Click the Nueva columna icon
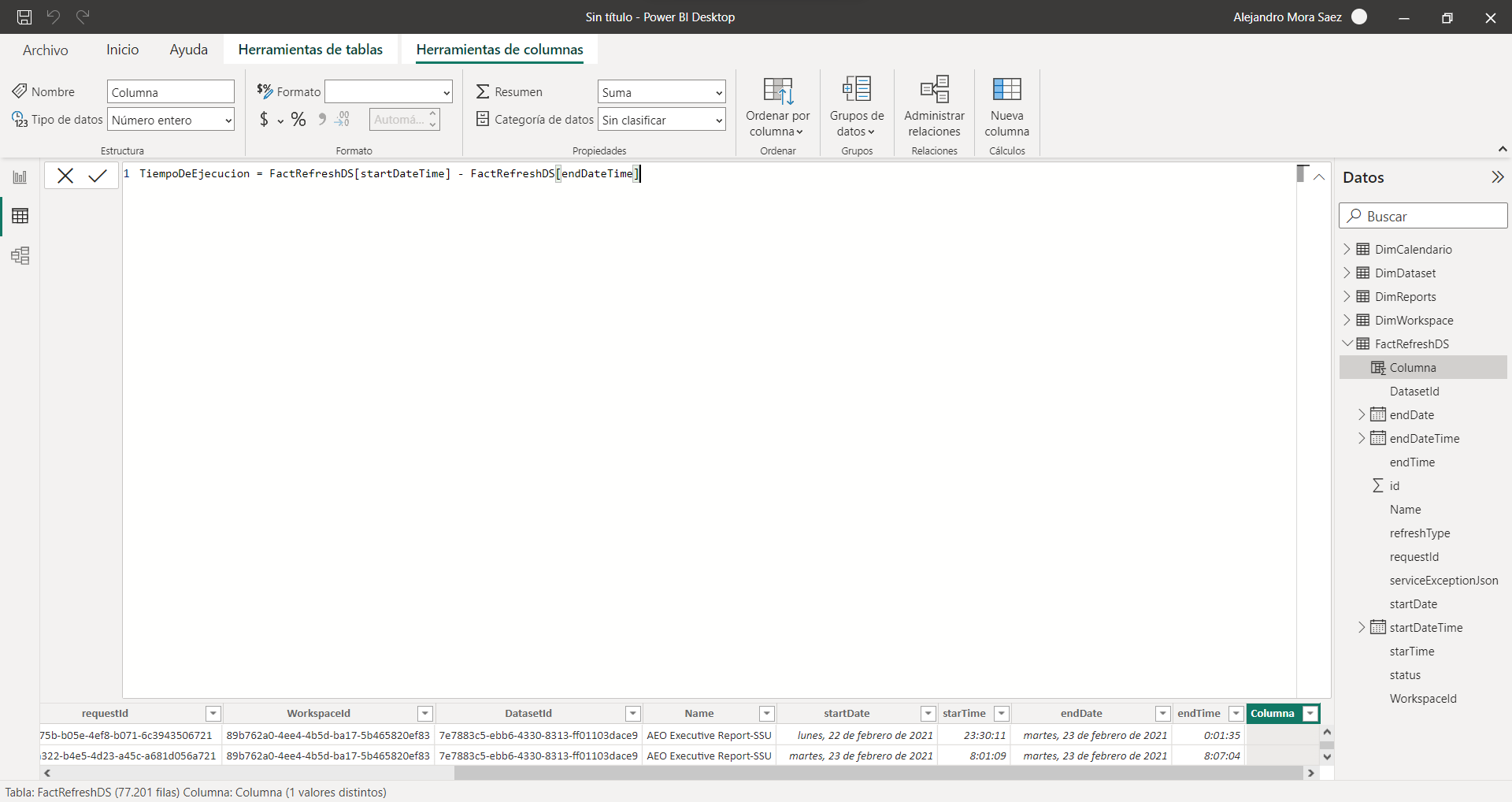The width and height of the screenshot is (1512, 802). point(1006,107)
